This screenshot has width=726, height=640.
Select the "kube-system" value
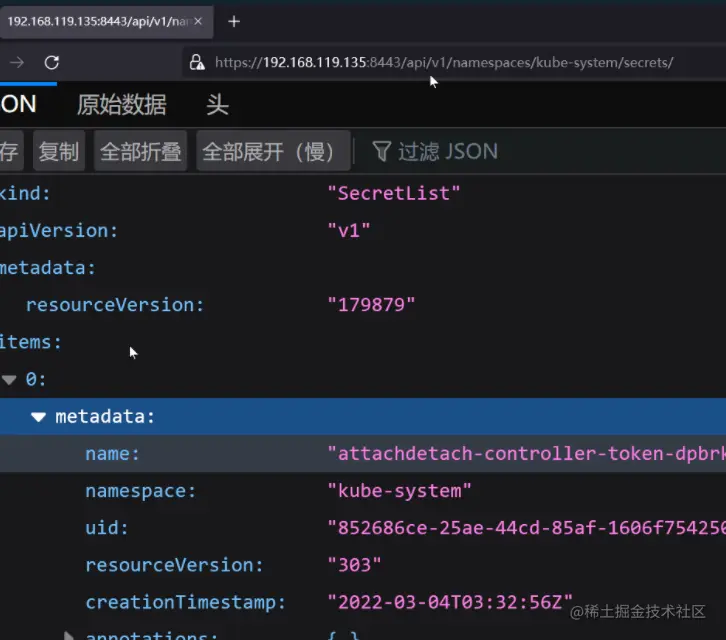point(399,491)
